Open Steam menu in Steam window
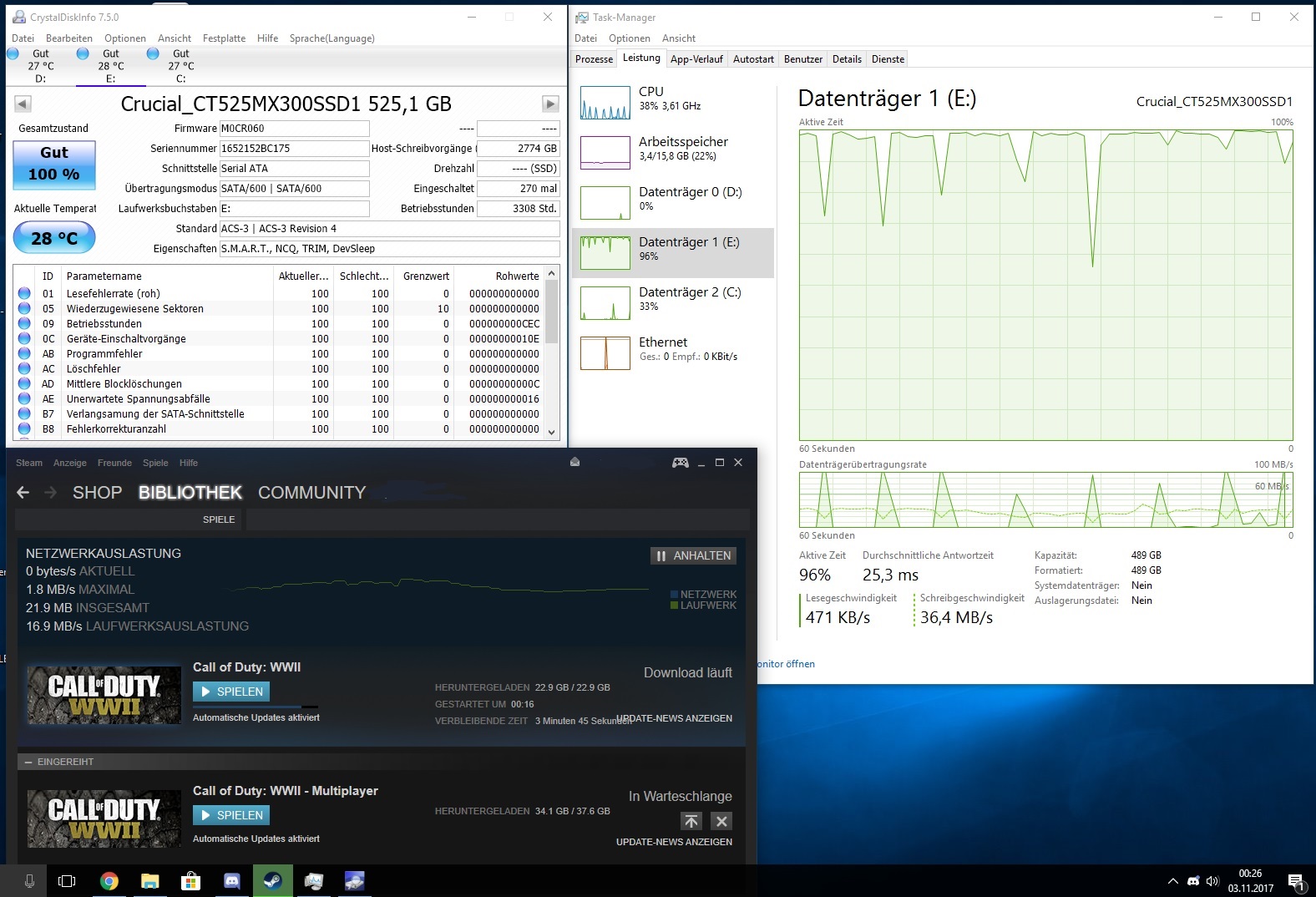Image resolution: width=1316 pixels, height=897 pixels. pyautogui.click(x=29, y=463)
